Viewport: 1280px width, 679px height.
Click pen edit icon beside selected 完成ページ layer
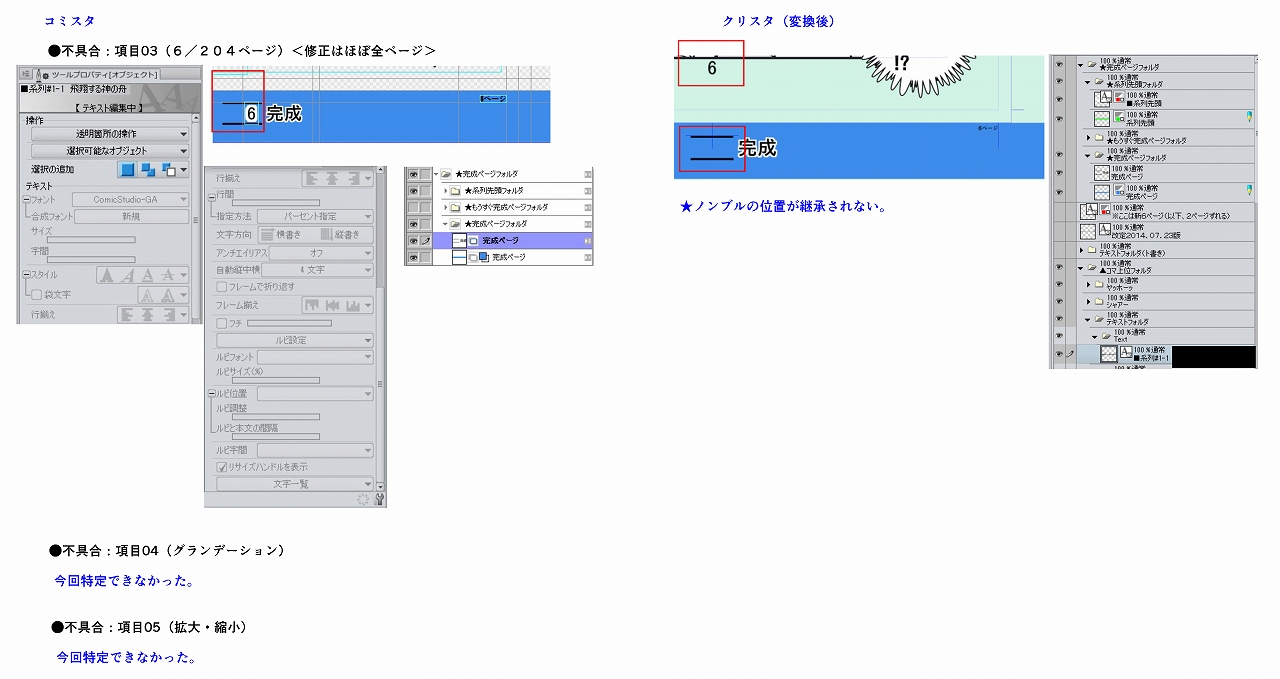point(427,241)
